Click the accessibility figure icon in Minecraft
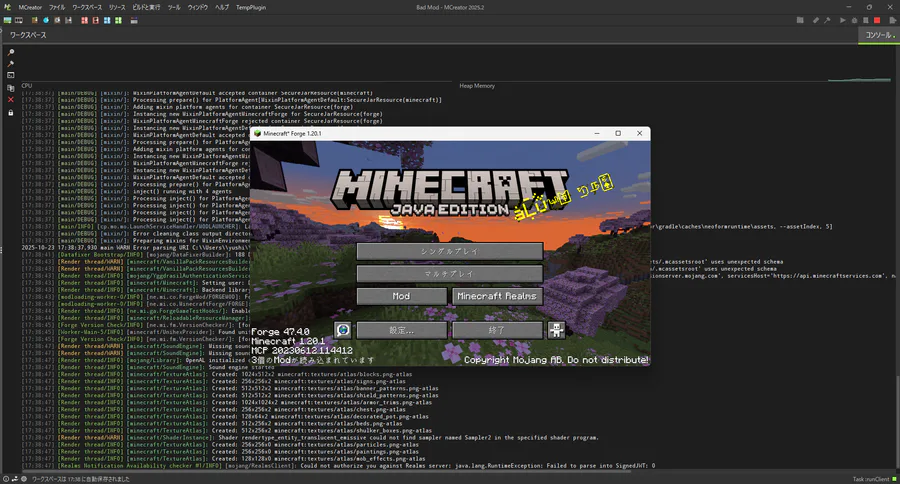Viewport: 900px width, 484px height. 556,330
